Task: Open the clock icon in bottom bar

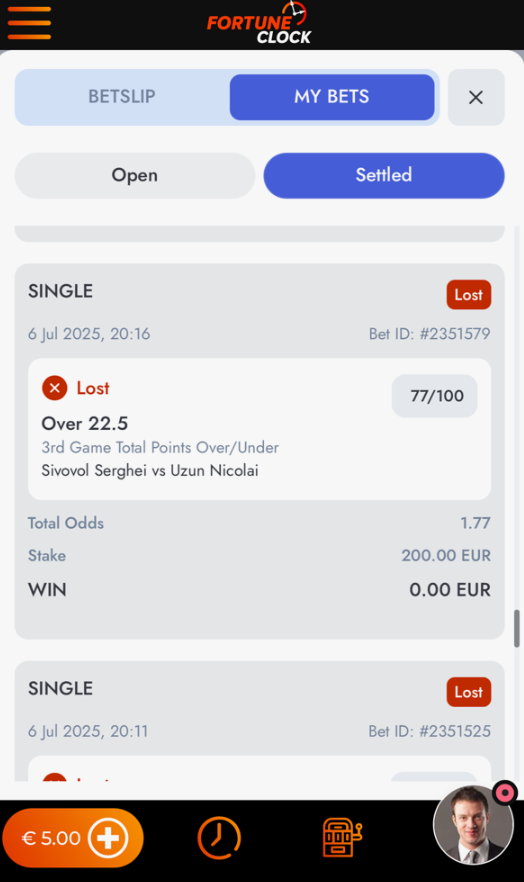Action: click(x=219, y=838)
